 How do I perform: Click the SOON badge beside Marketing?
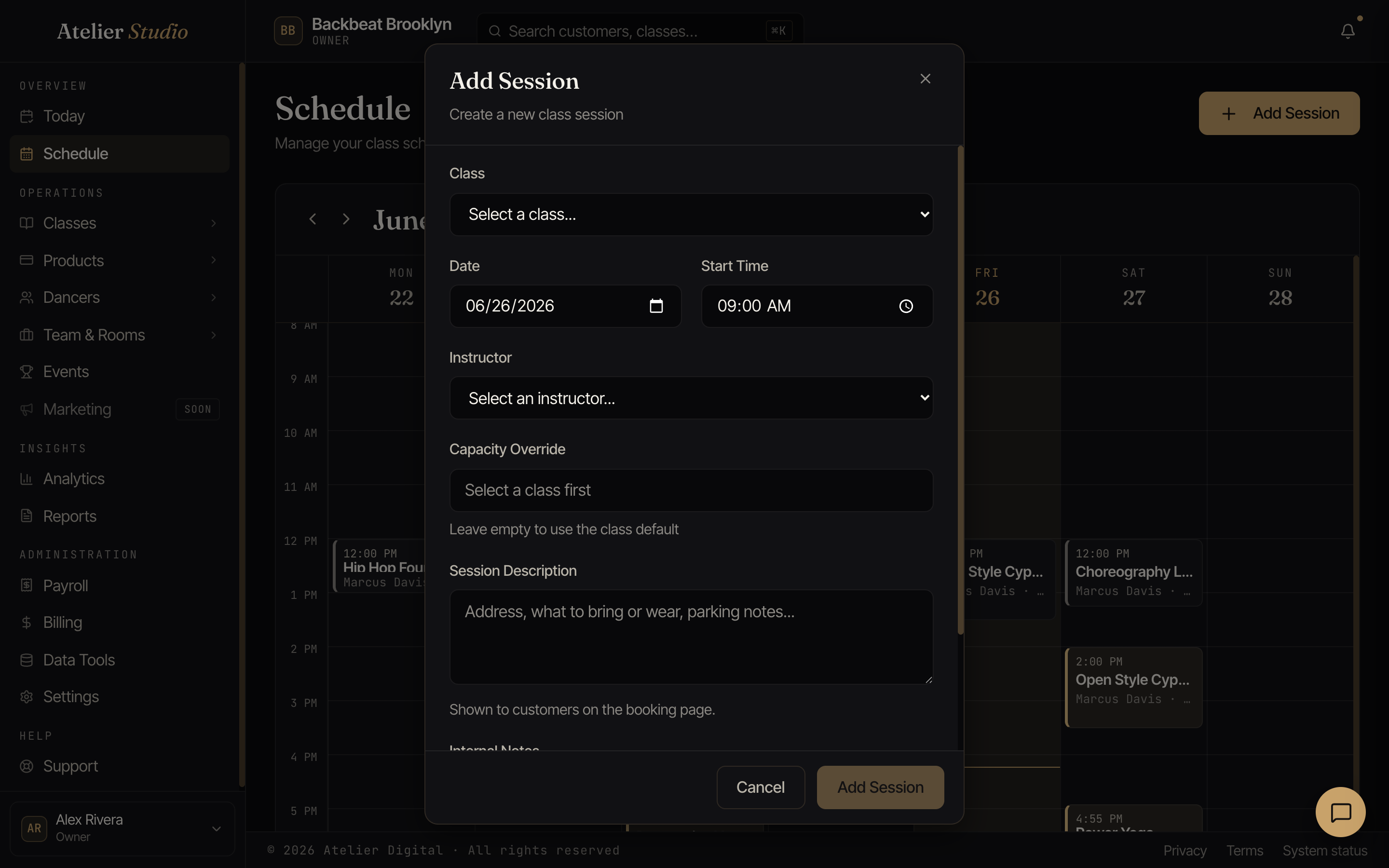click(197, 409)
